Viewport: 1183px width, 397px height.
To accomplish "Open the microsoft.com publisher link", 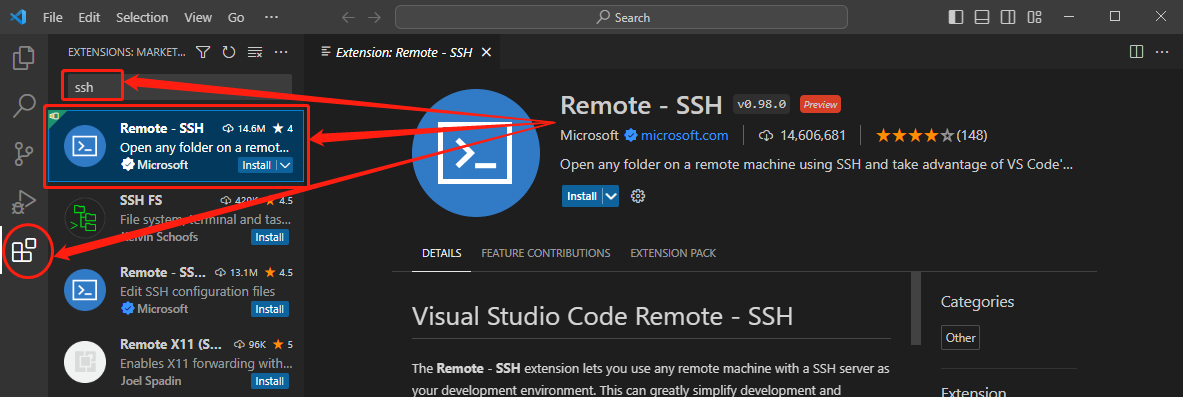I will coord(684,136).
